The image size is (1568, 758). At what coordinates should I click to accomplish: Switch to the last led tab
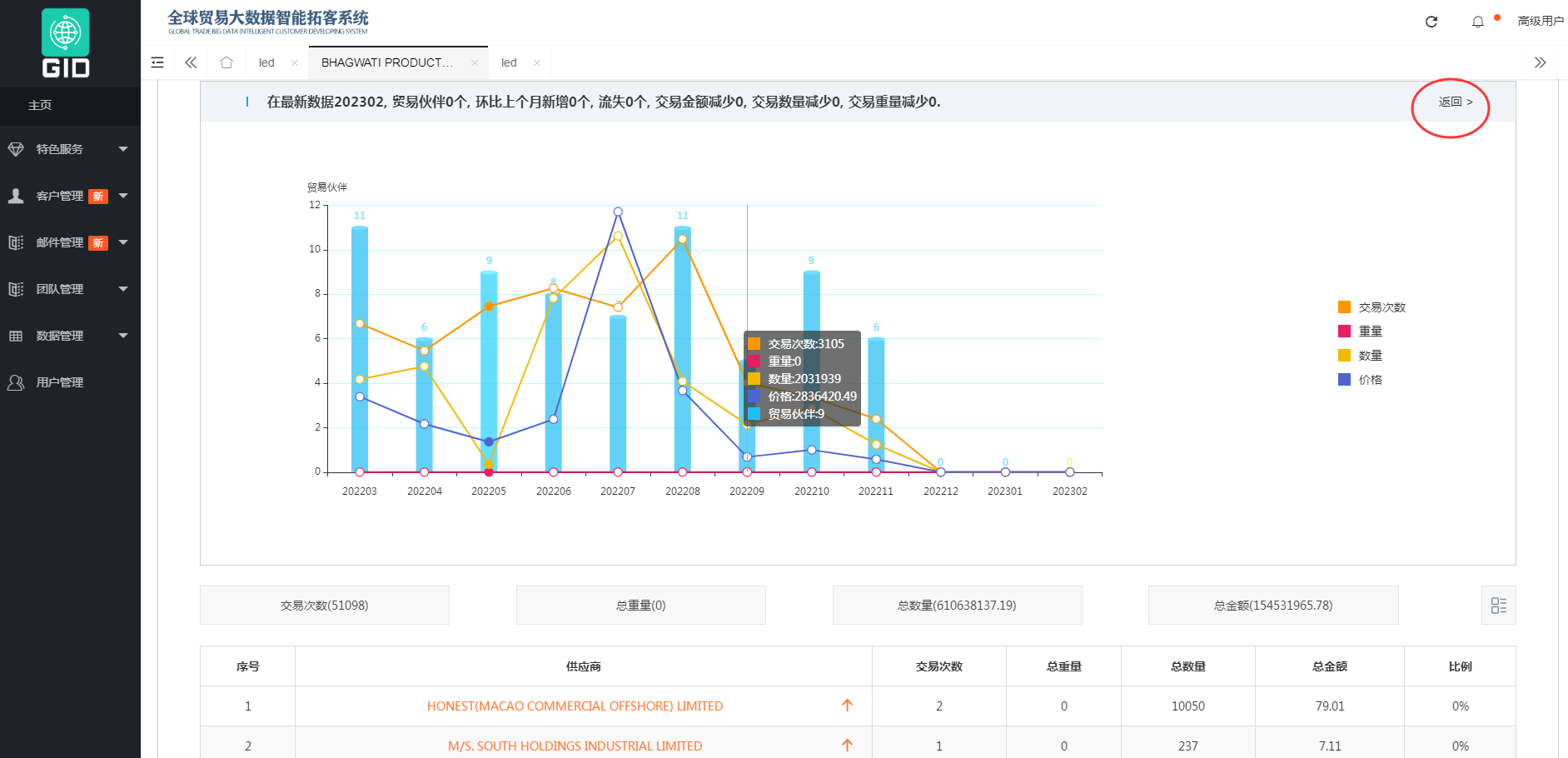[509, 62]
